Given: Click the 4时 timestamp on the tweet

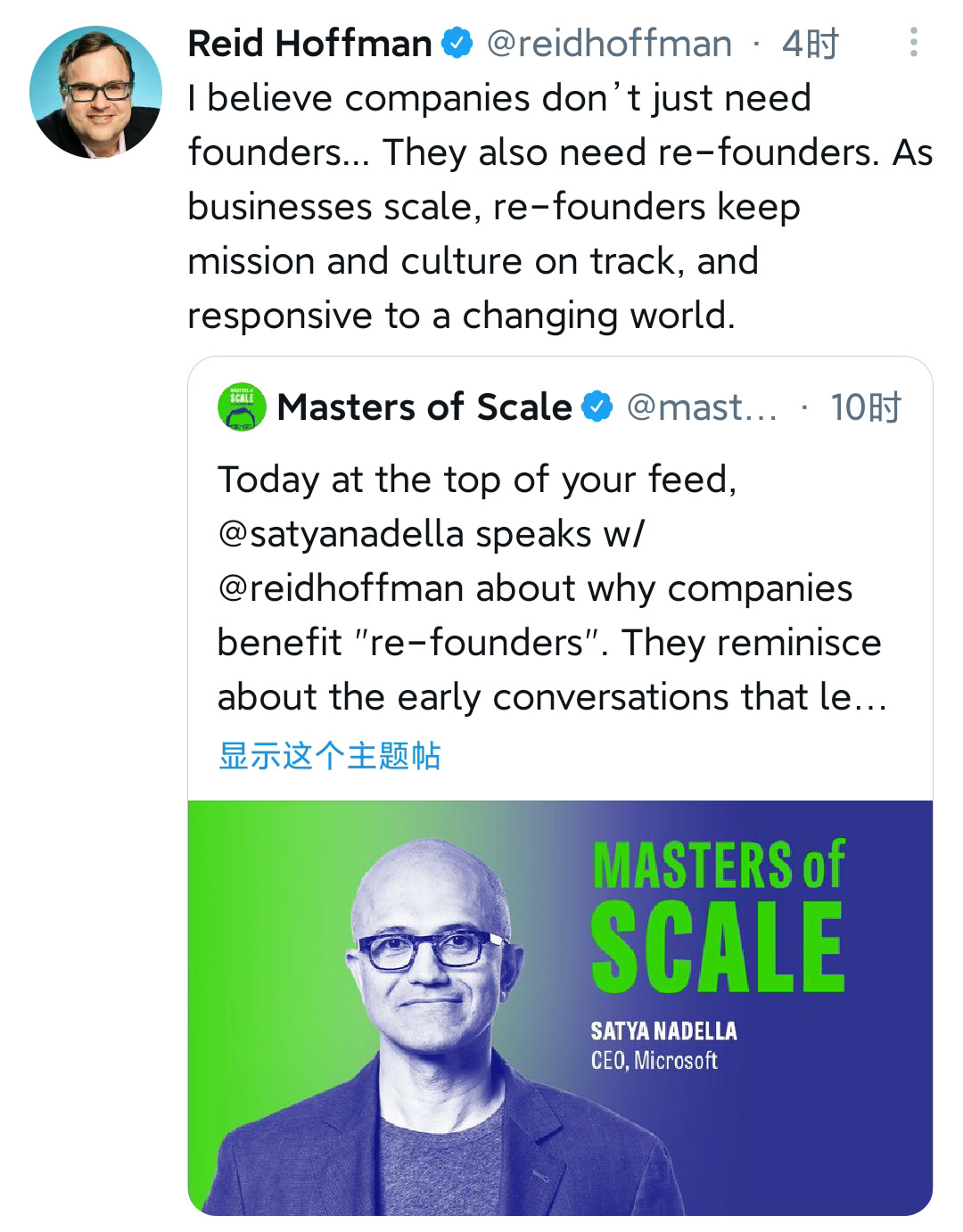Looking at the screenshot, I should (811, 43).
